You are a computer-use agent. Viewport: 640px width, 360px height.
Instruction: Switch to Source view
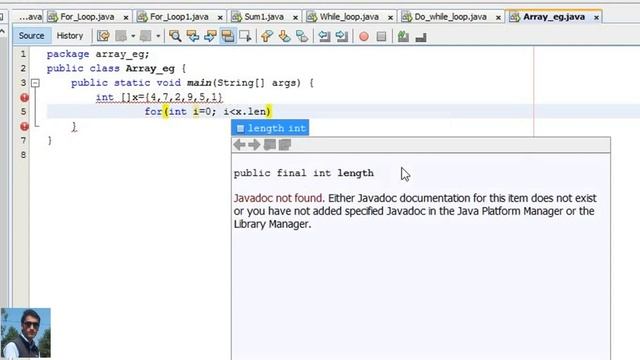[31, 36]
